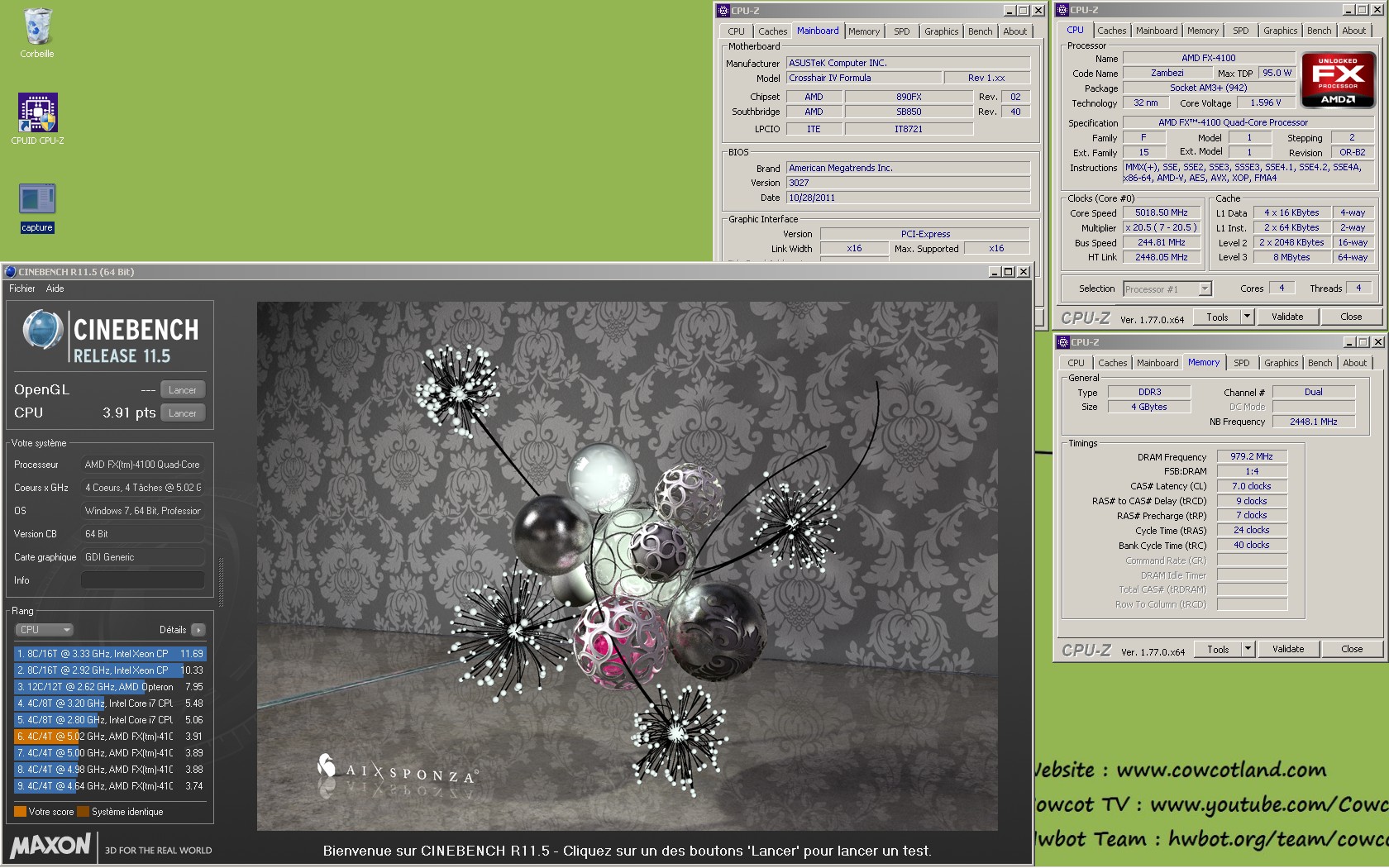
Task: Open the Fichier menu in Cinebench
Action: (22, 289)
